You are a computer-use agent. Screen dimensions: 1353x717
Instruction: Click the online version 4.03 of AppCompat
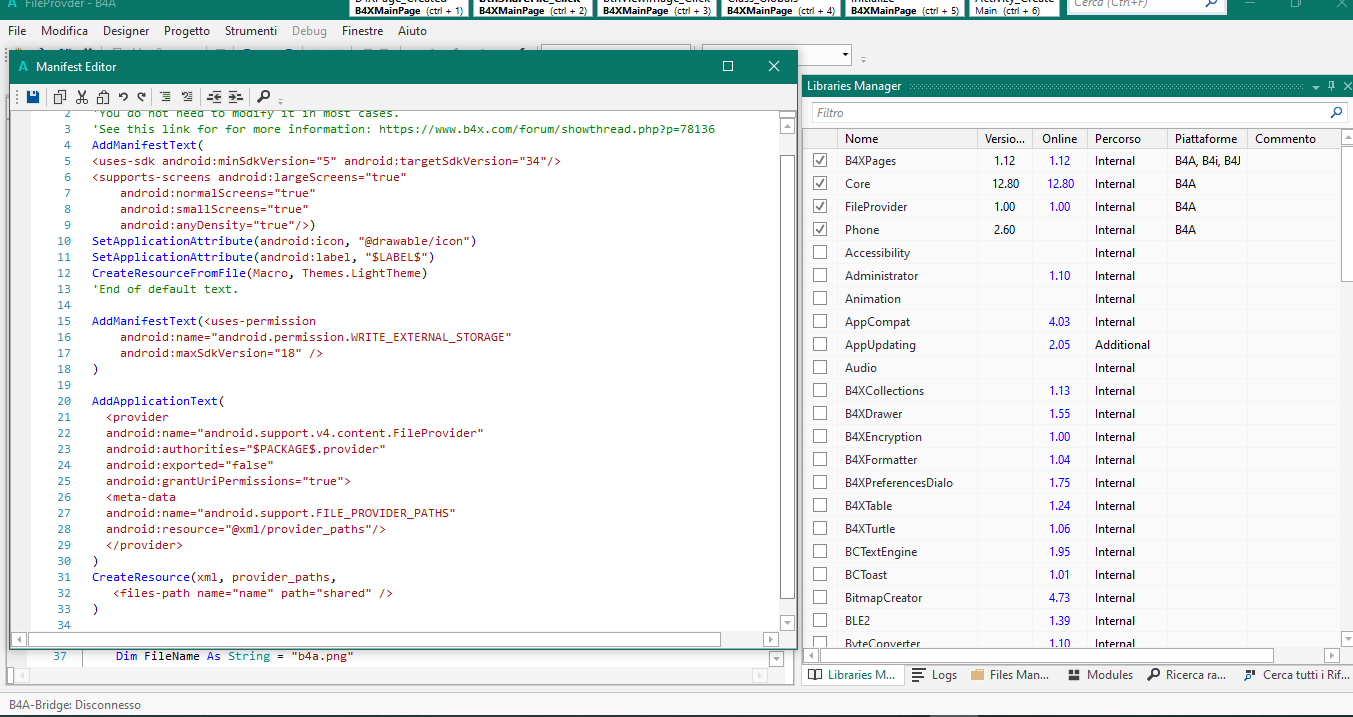pyautogui.click(x=1059, y=322)
